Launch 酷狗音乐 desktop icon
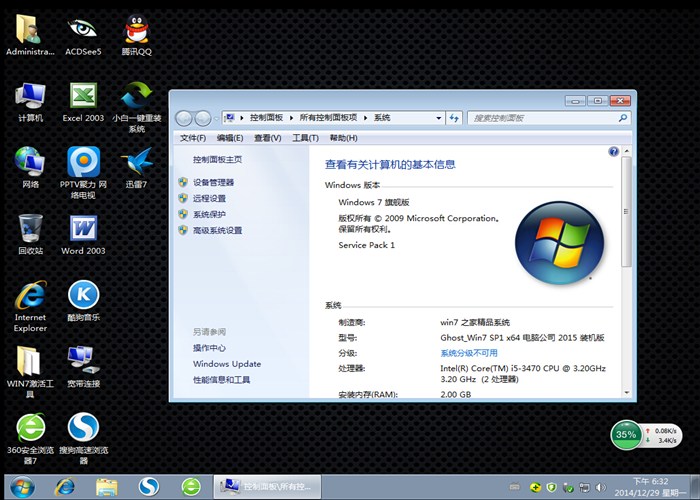Viewport: 700px width, 500px height. click(x=83, y=300)
